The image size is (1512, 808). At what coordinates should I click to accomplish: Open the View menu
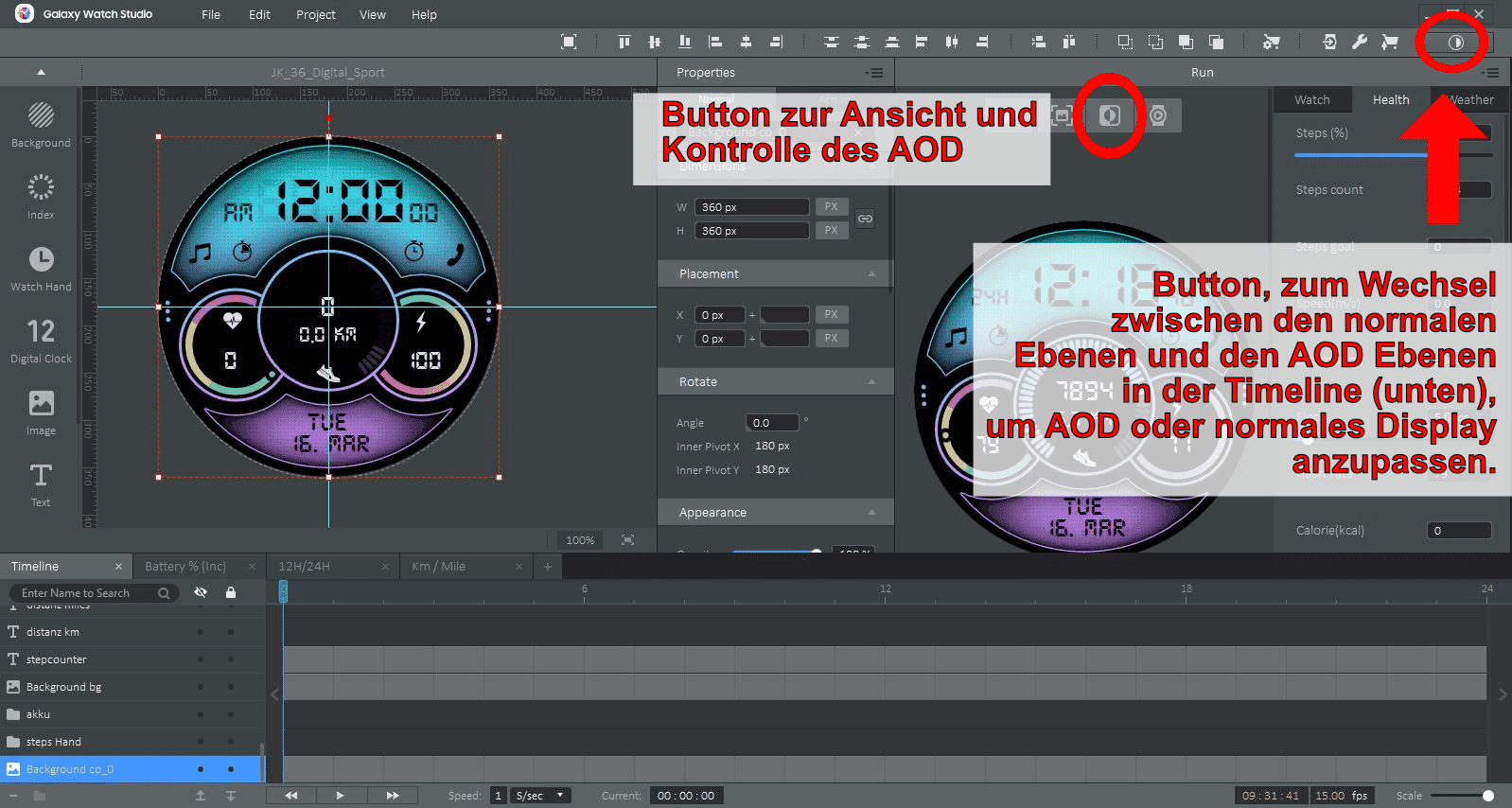tap(373, 14)
